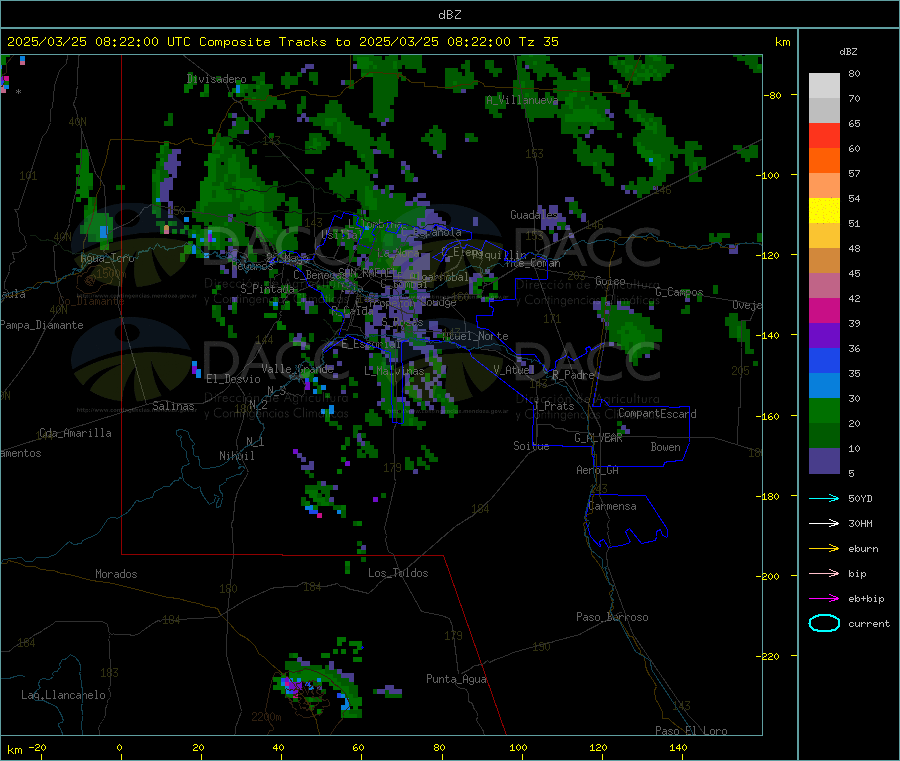Click the 'Punta_Agua' map label

click(456, 680)
